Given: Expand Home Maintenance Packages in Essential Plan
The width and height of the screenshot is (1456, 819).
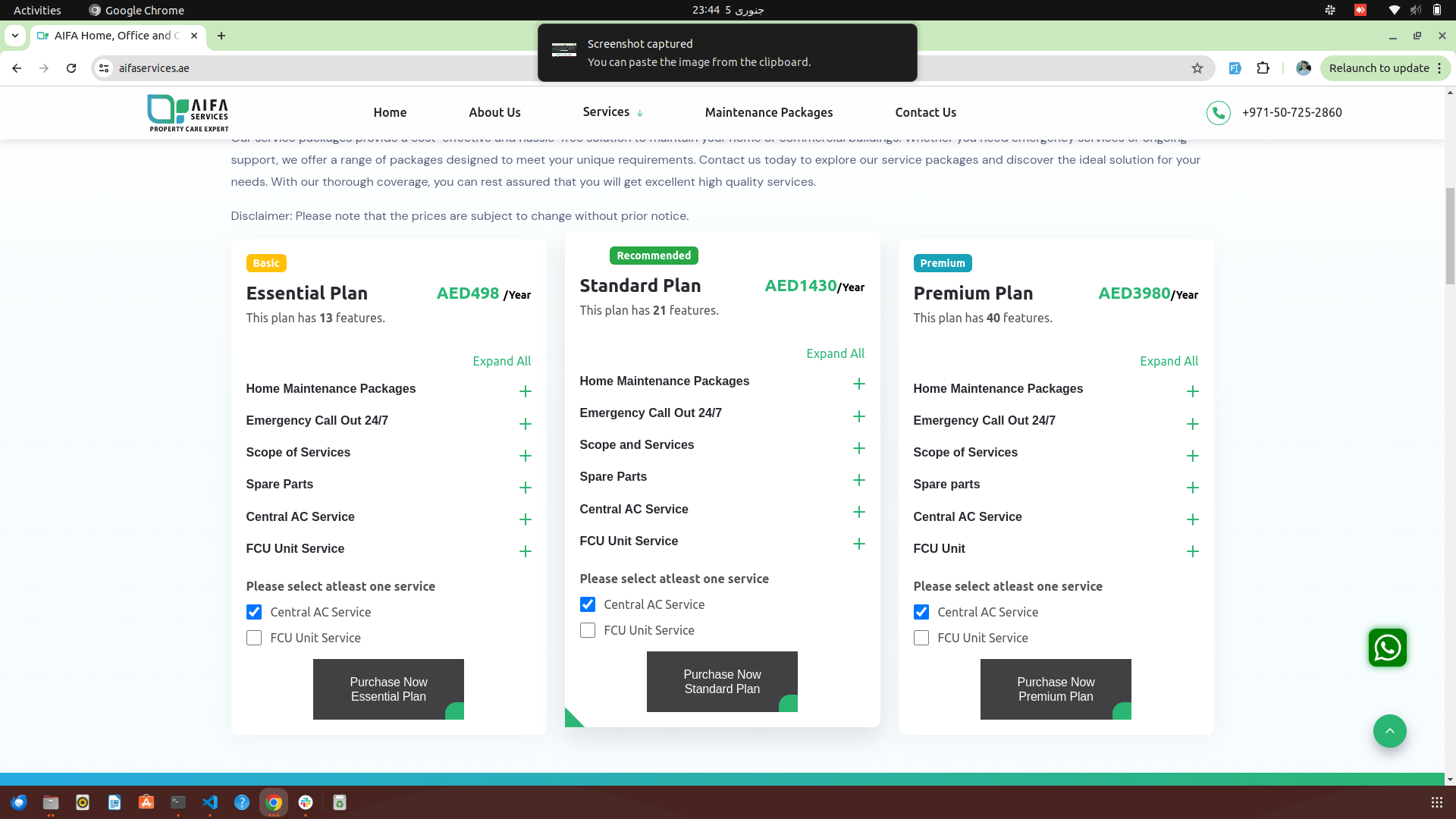Looking at the screenshot, I should 525,391.
